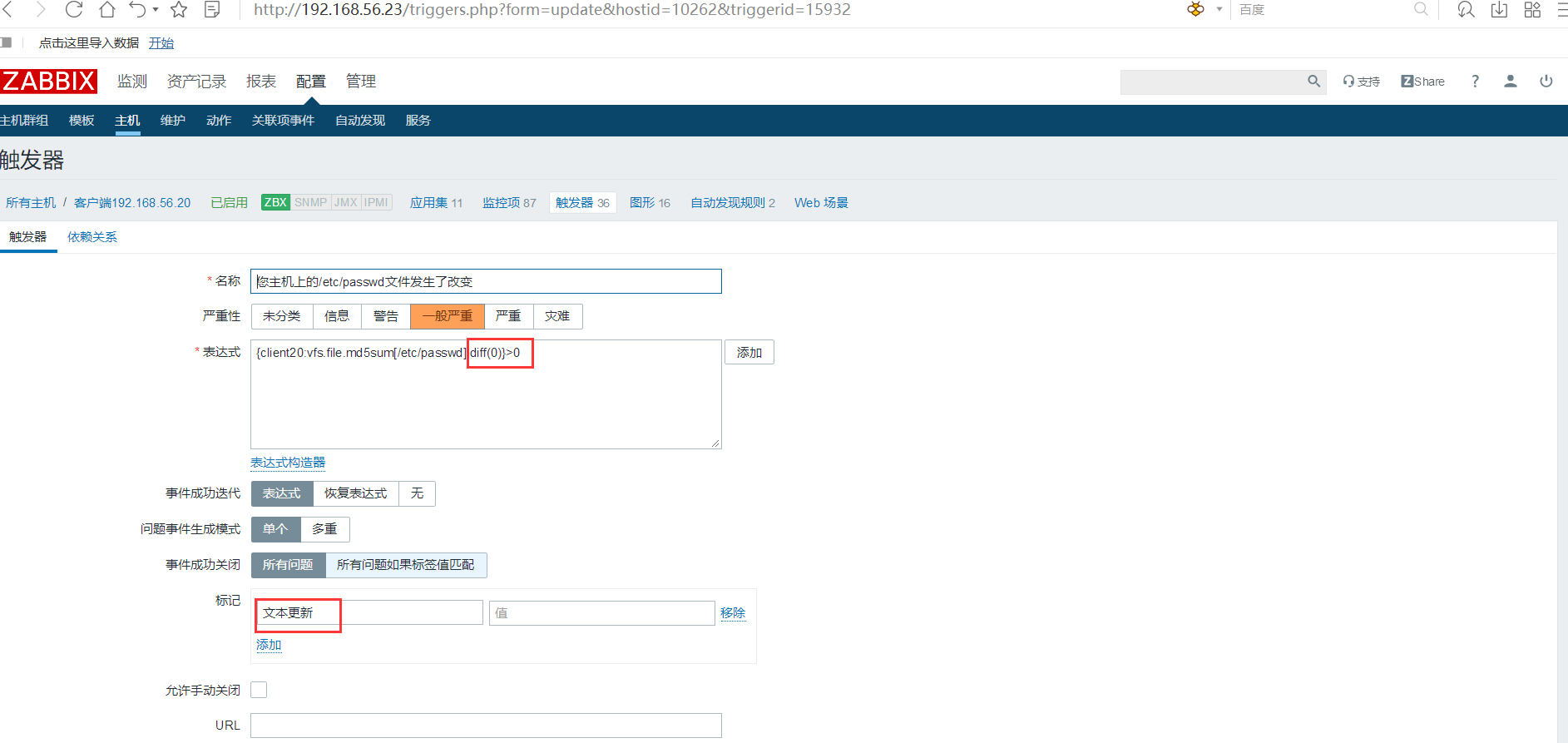Sign out with the power icon

click(x=1546, y=82)
